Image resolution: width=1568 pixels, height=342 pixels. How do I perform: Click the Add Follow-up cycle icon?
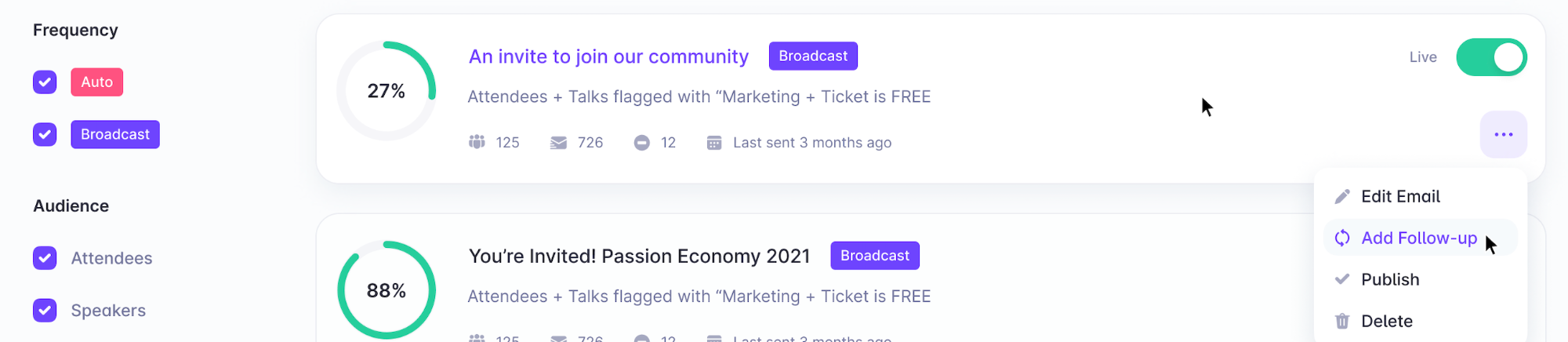coord(1342,238)
